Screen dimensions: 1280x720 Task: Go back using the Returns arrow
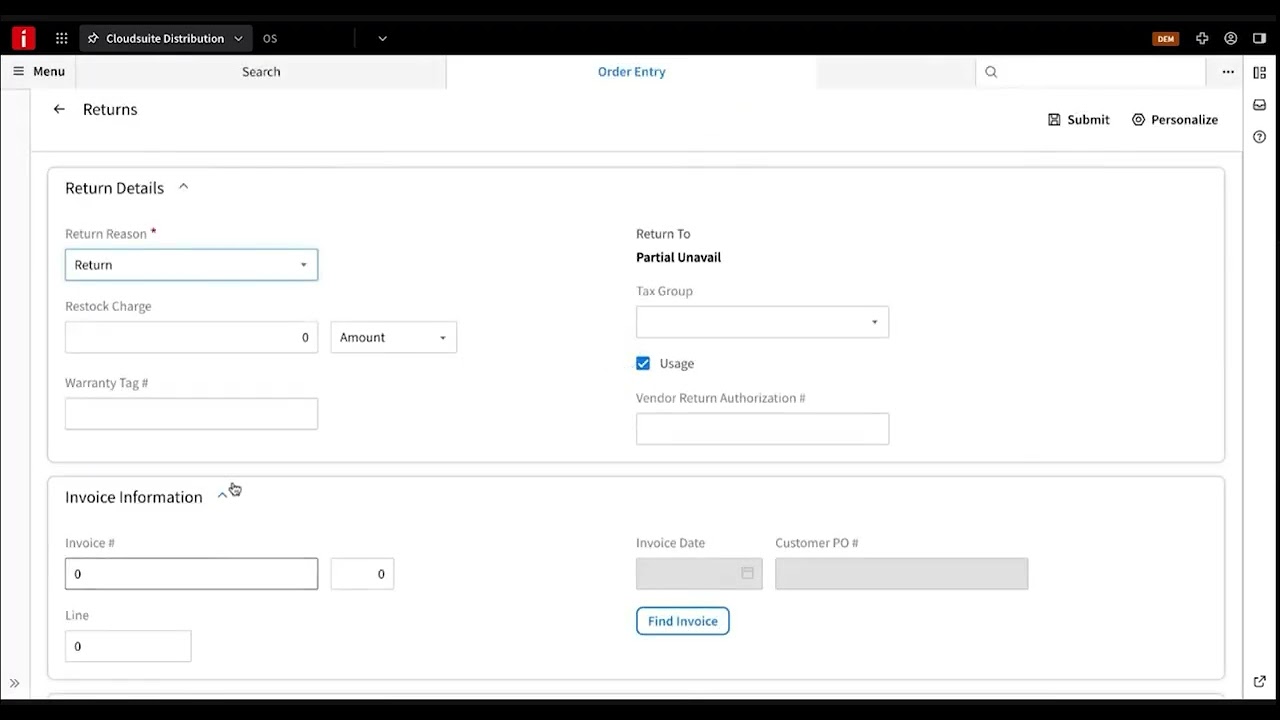tap(59, 109)
